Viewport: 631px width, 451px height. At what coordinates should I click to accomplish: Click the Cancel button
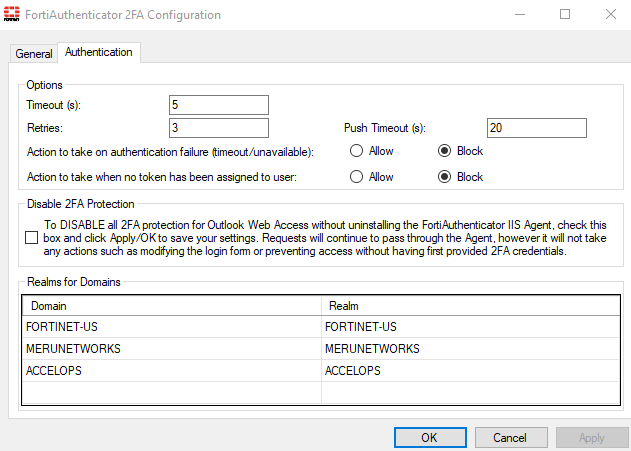[x=510, y=438]
